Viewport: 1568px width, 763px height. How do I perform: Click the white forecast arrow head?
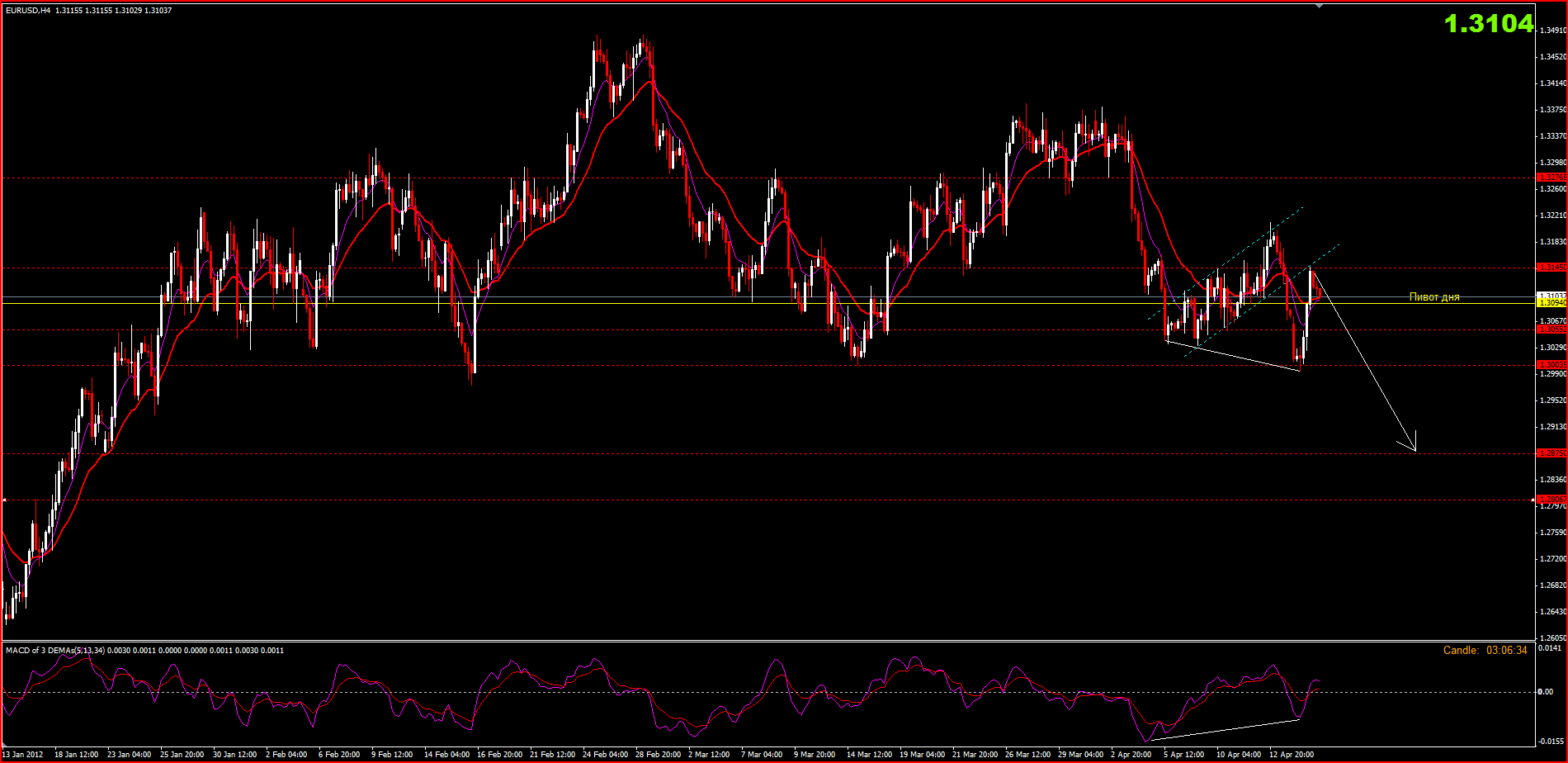click(1415, 450)
